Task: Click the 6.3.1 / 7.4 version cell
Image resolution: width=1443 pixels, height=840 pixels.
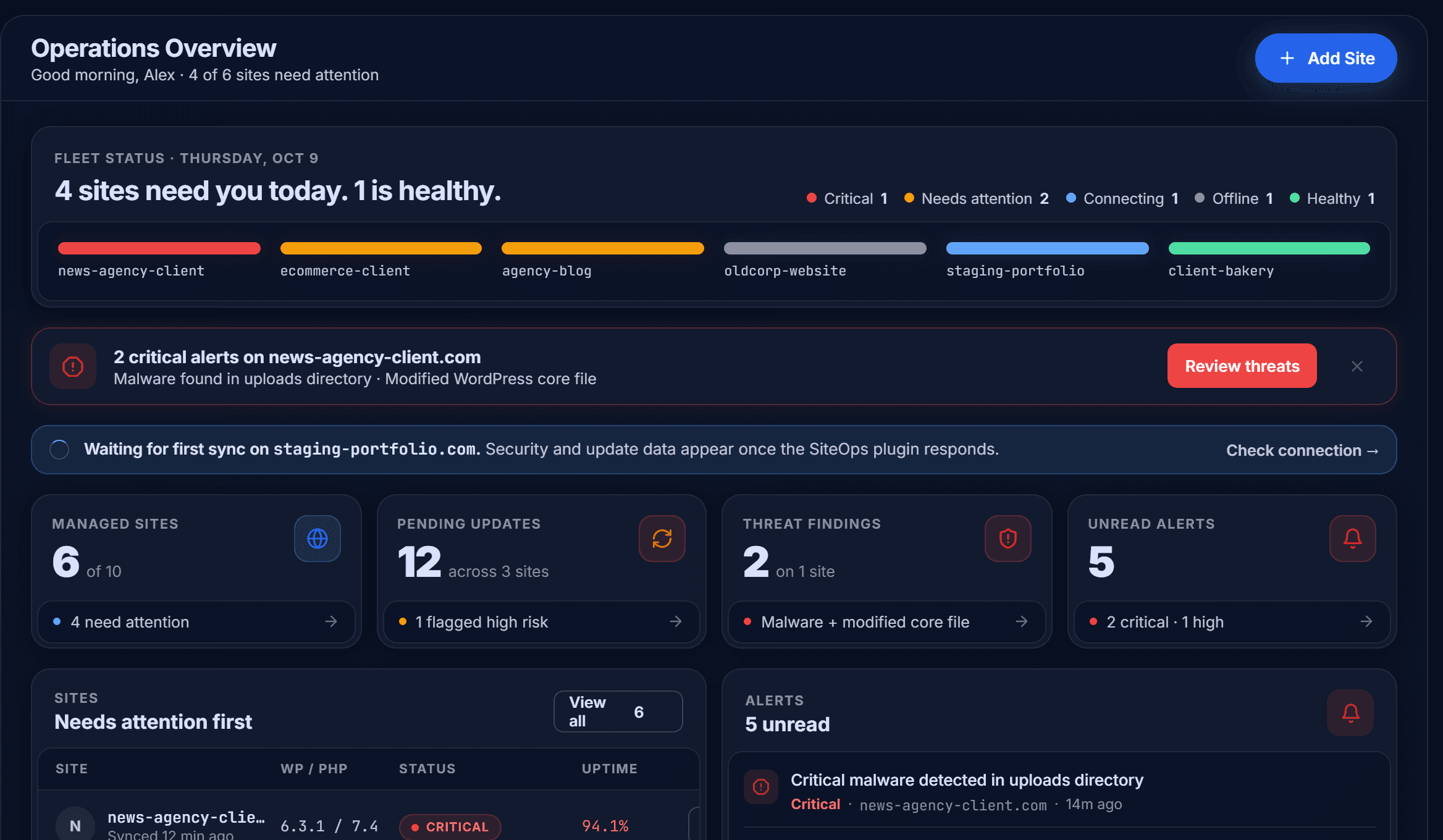Action: 329,826
